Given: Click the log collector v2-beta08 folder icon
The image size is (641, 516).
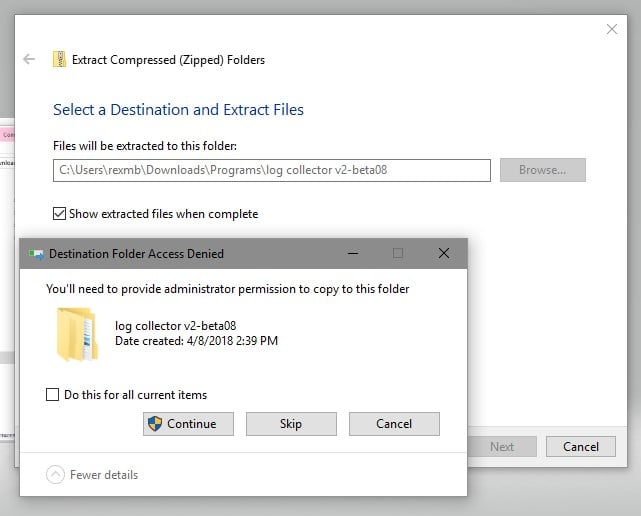Looking at the screenshot, I should coord(77,334).
